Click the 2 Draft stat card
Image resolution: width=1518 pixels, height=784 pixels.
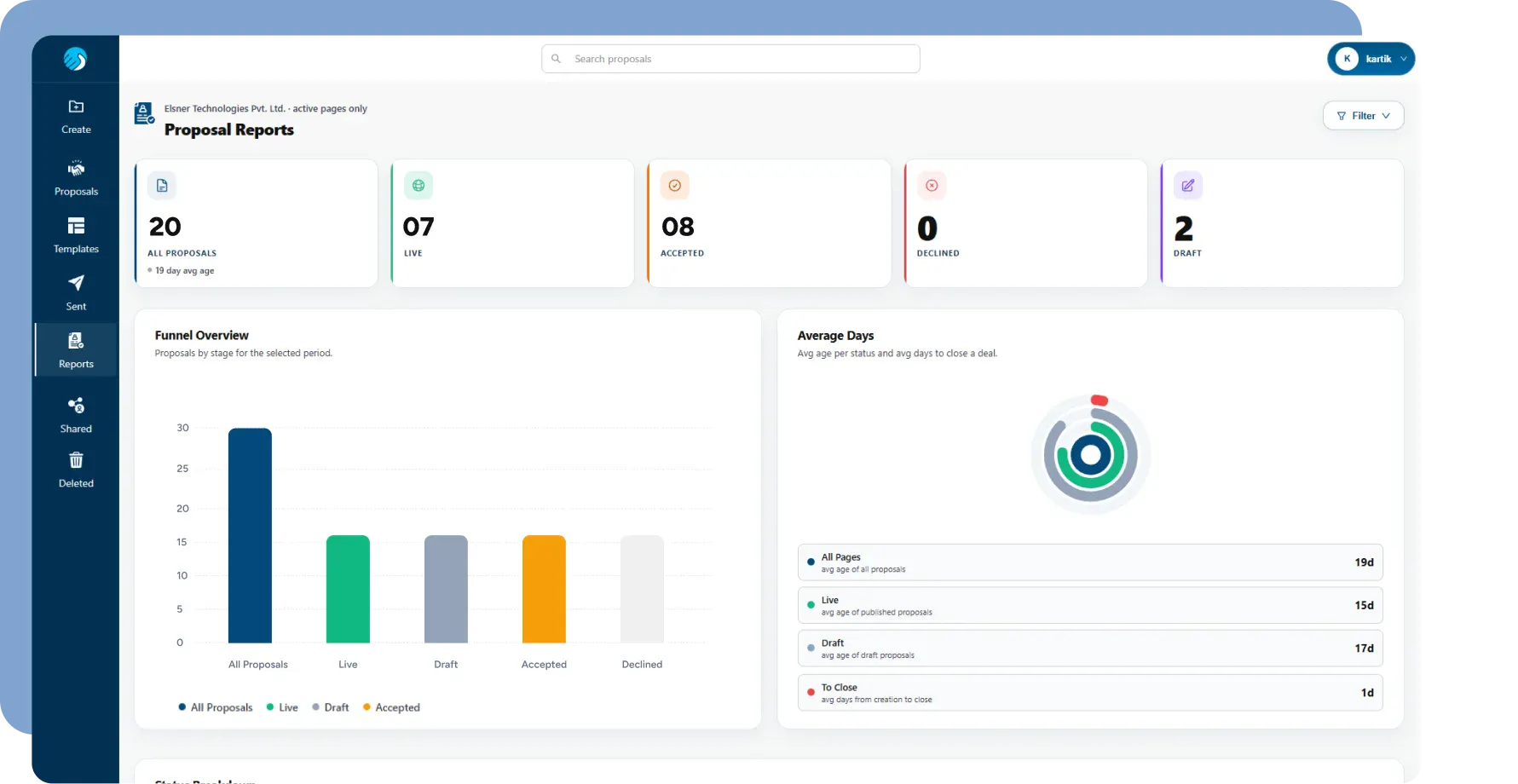[x=1282, y=223]
